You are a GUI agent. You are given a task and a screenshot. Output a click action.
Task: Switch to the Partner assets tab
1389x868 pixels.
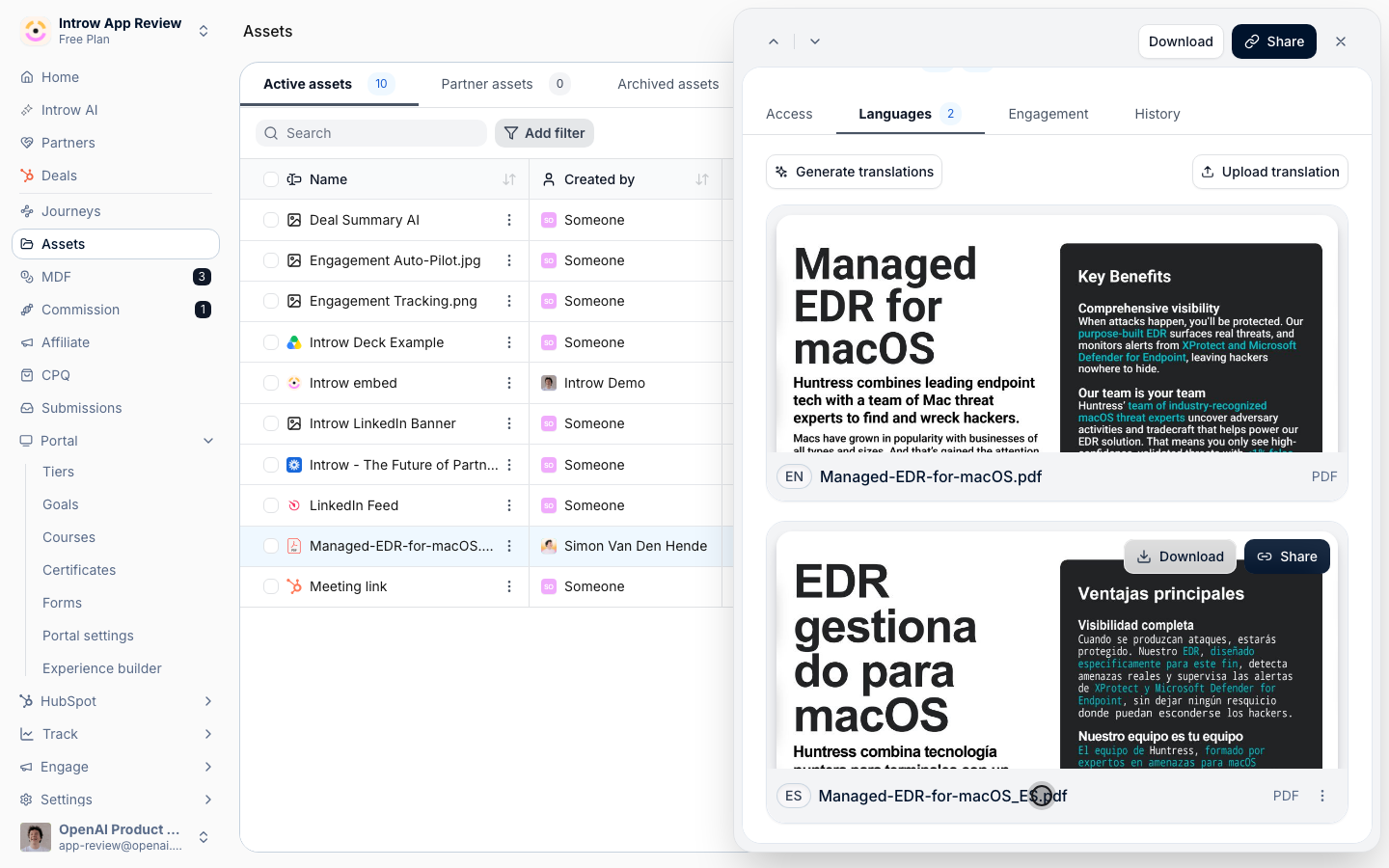(x=504, y=84)
